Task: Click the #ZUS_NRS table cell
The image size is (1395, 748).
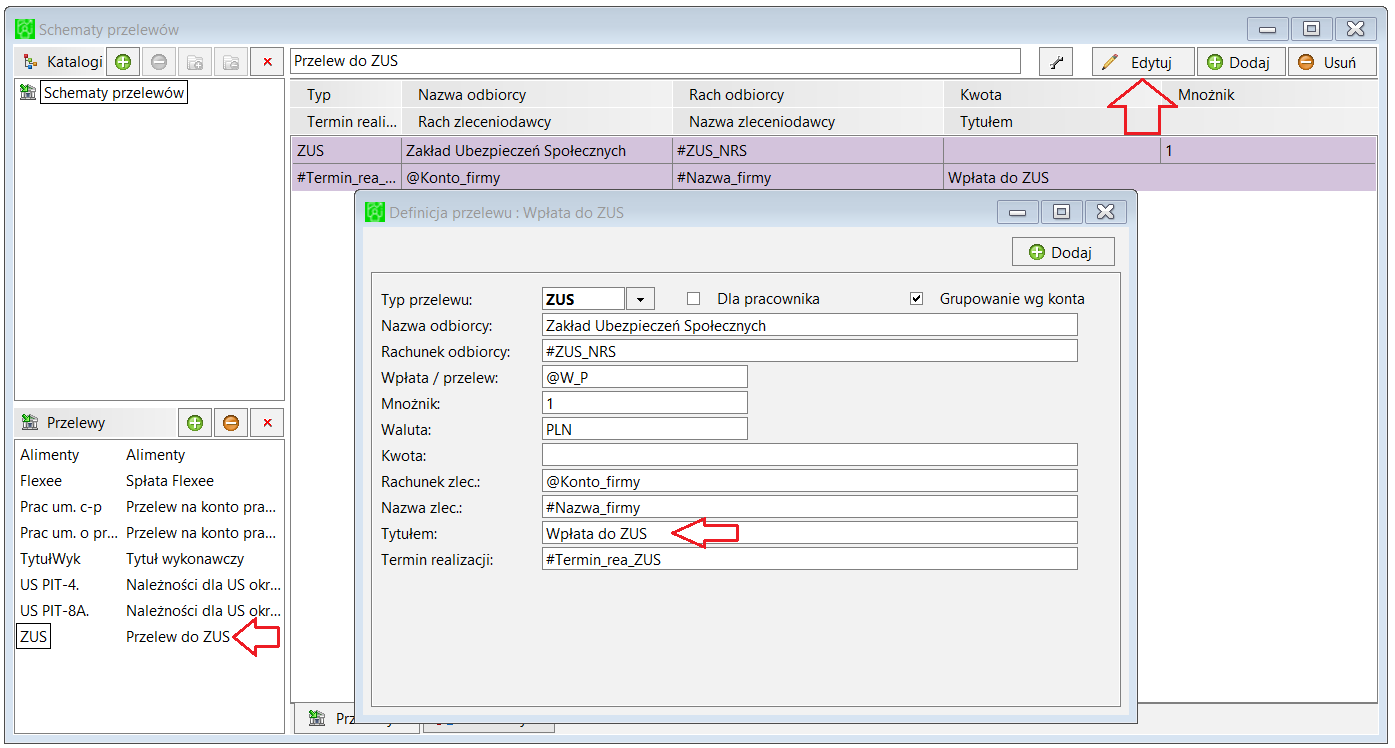Action: (x=808, y=151)
